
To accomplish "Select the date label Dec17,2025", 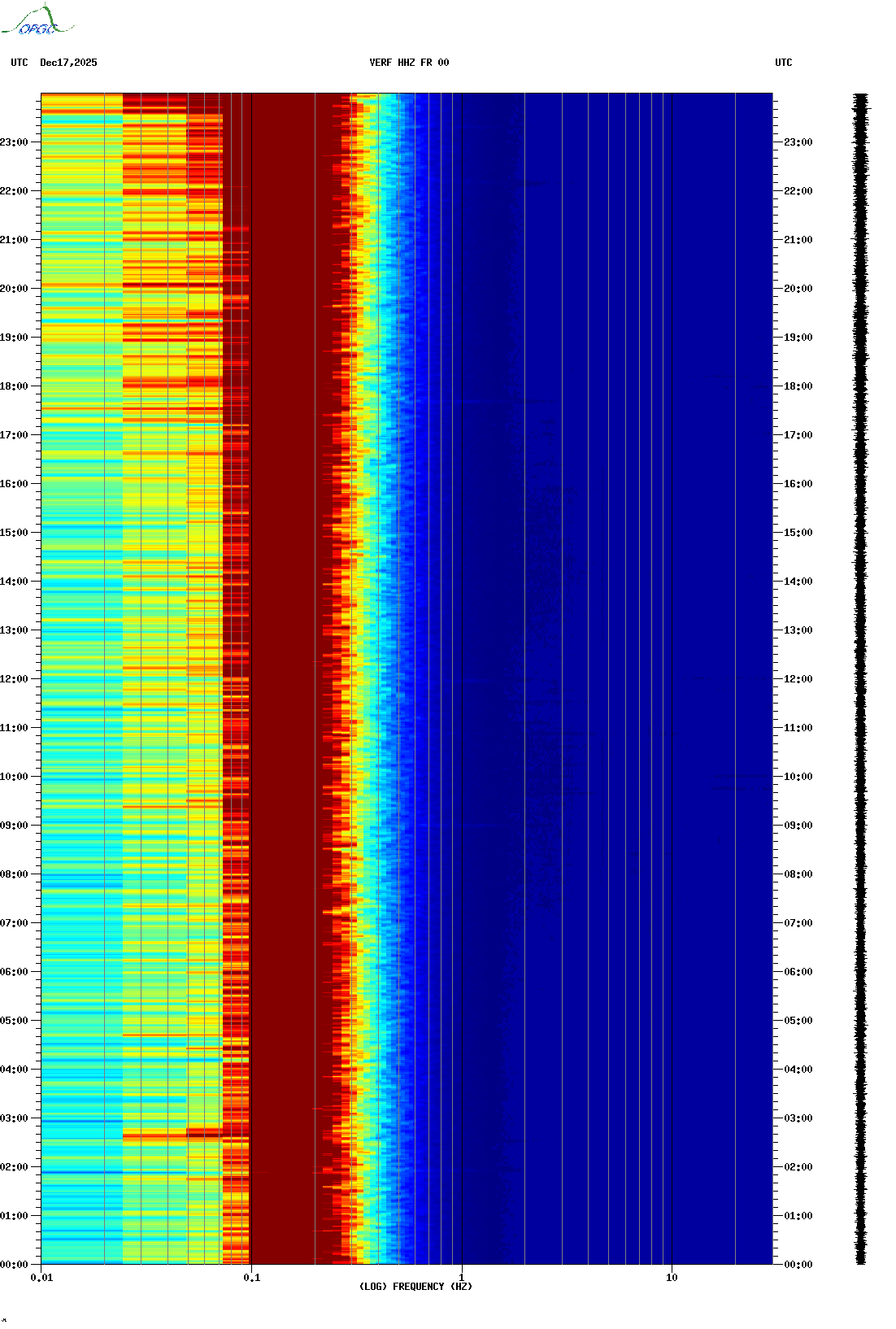I will [68, 63].
